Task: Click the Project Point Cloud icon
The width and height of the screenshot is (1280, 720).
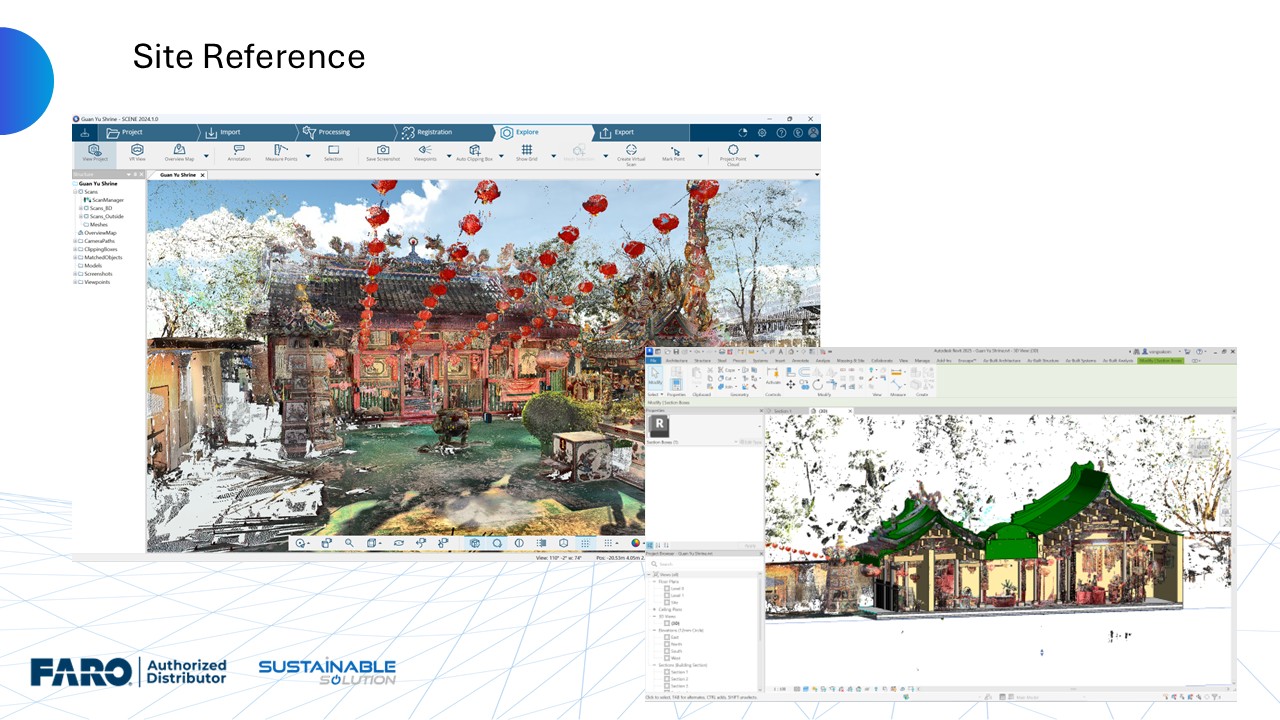Action: pyautogui.click(x=733, y=150)
